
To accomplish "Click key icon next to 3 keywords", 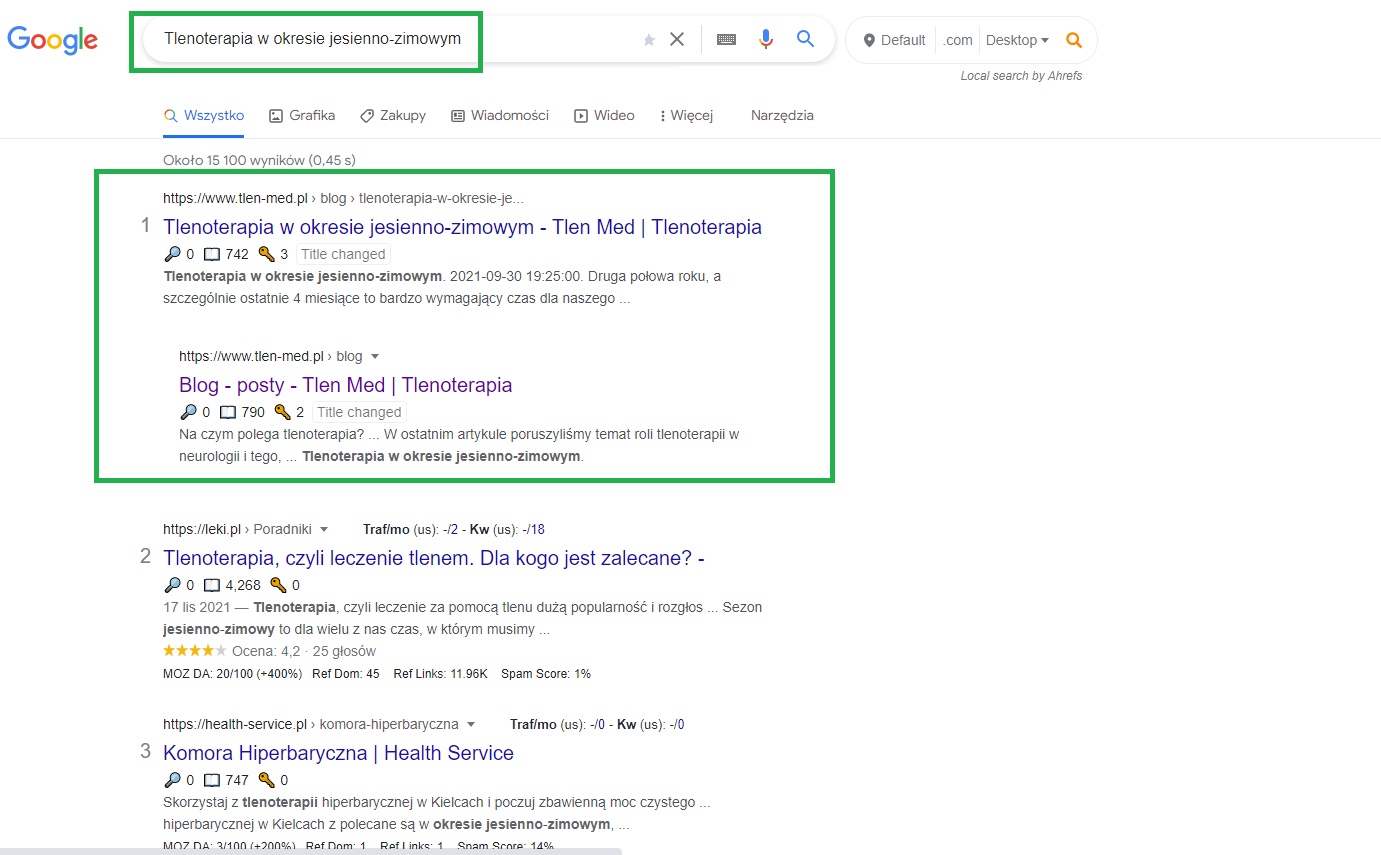I will 266,254.
